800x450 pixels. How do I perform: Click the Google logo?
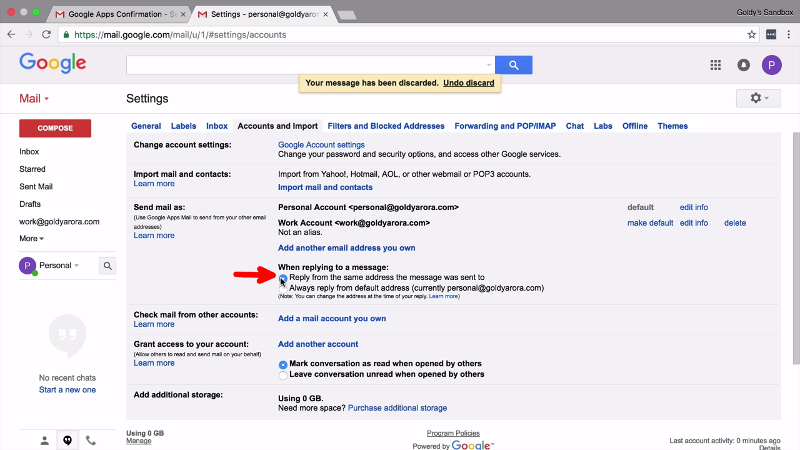[53, 63]
